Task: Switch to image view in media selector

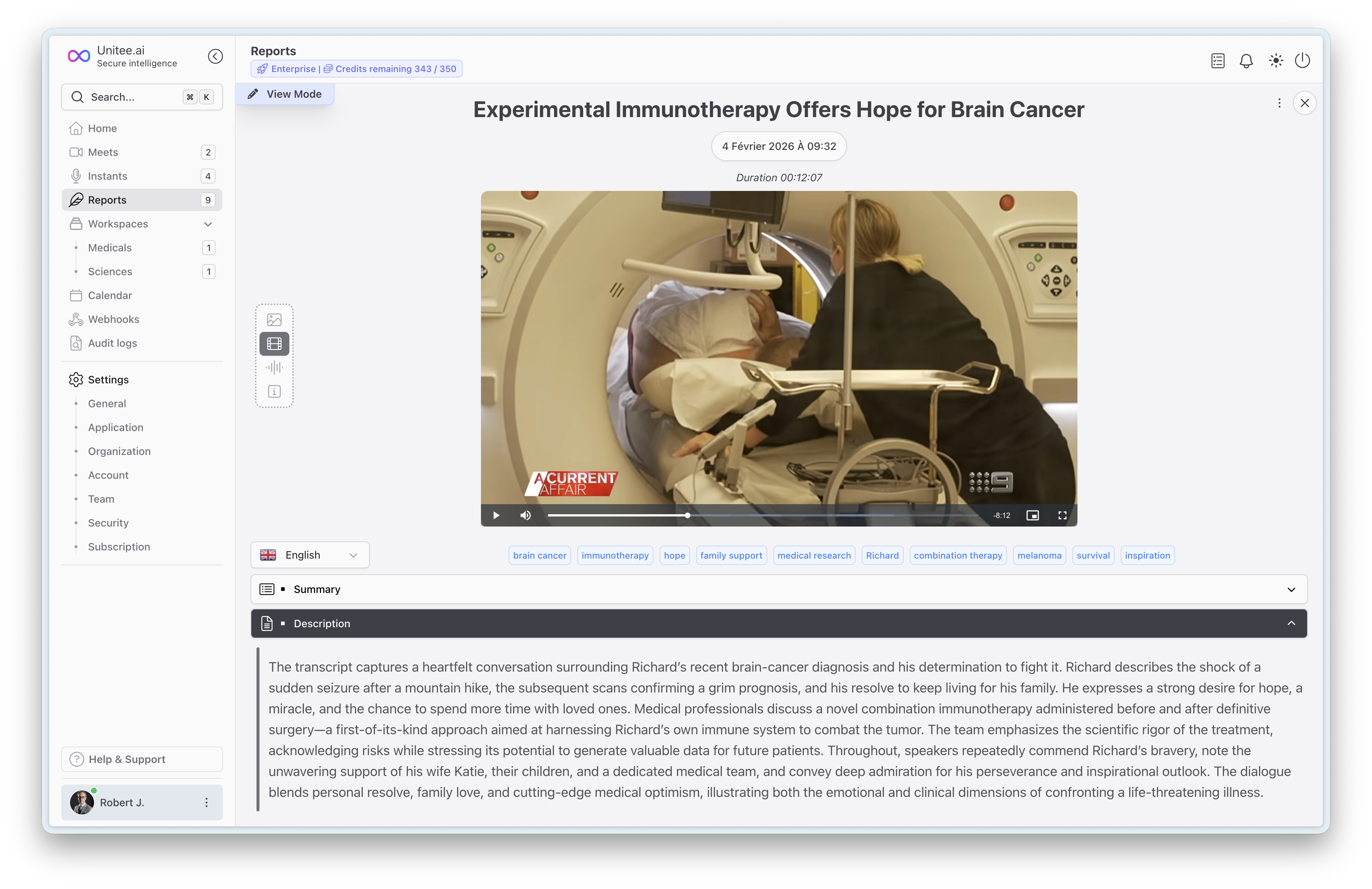Action: [x=274, y=320]
